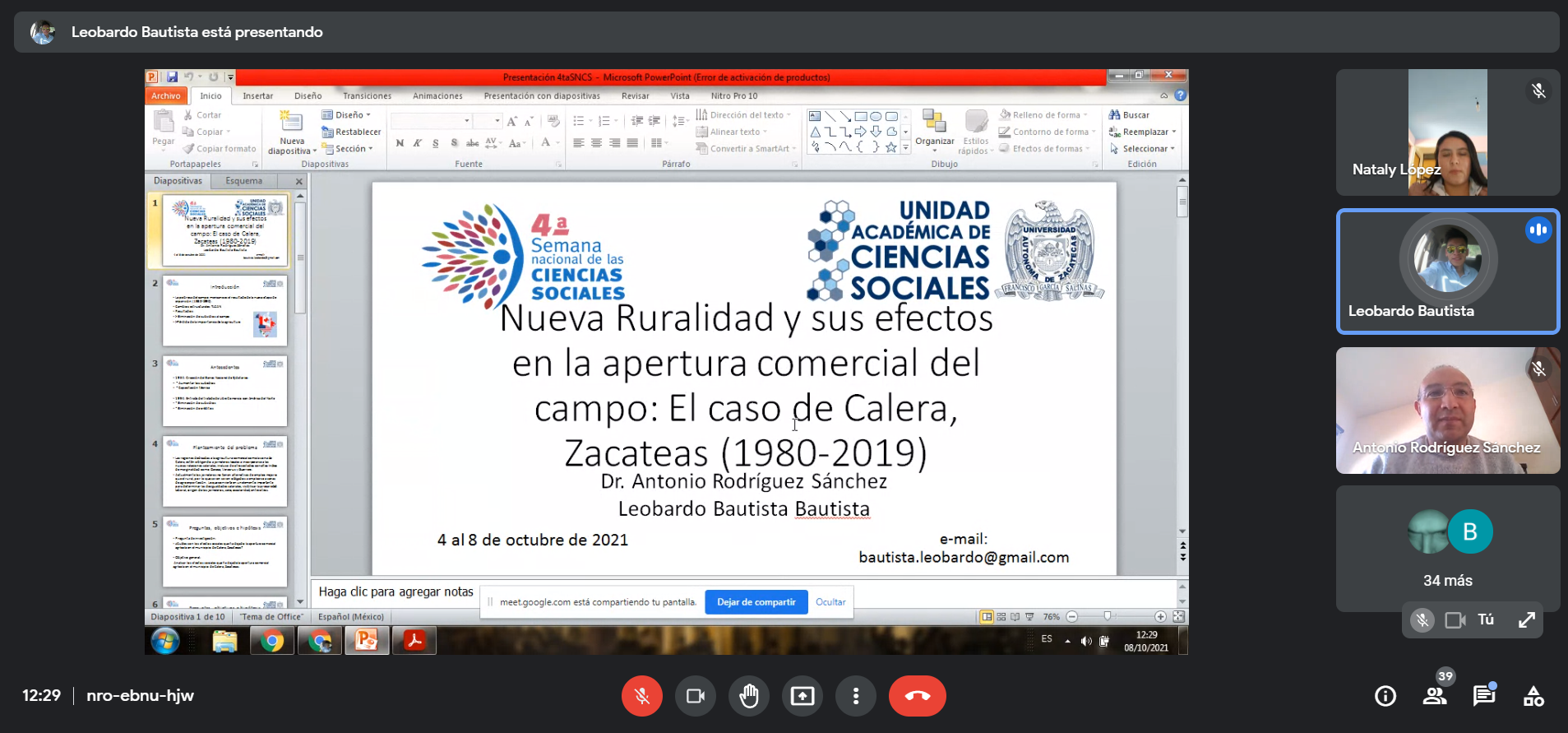Toggle bold N formatting
The image size is (1568, 733).
point(400,143)
